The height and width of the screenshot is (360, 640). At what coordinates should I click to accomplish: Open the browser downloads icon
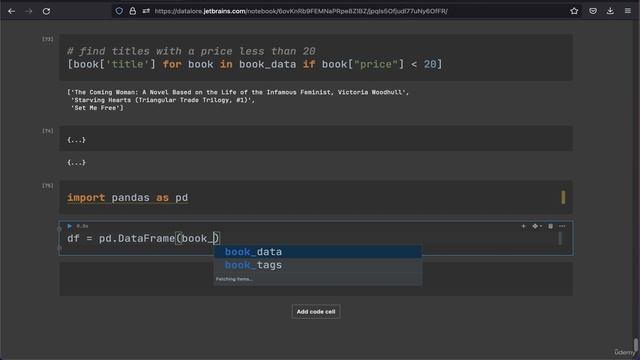coord(610,11)
